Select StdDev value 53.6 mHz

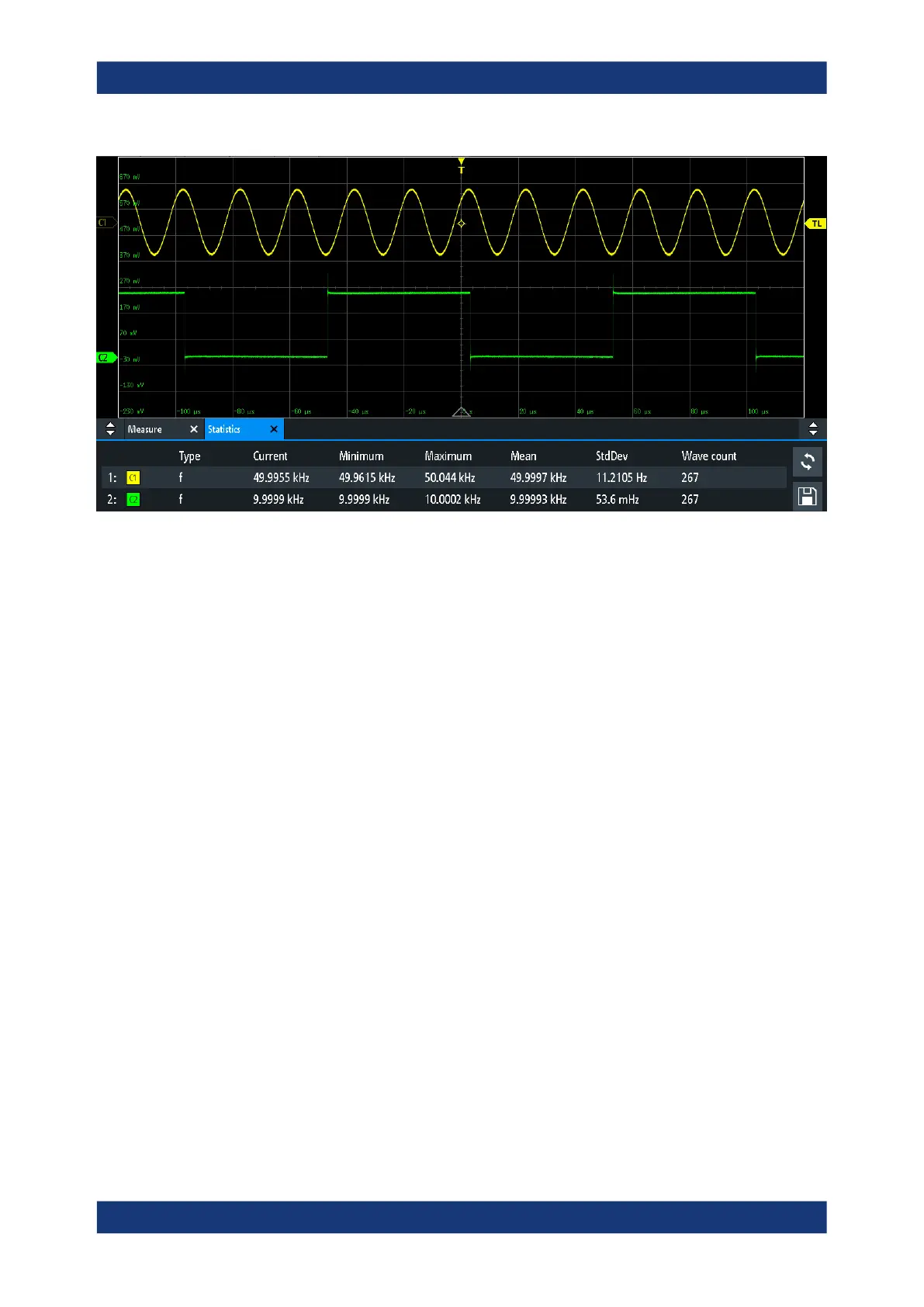pos(618,500)
